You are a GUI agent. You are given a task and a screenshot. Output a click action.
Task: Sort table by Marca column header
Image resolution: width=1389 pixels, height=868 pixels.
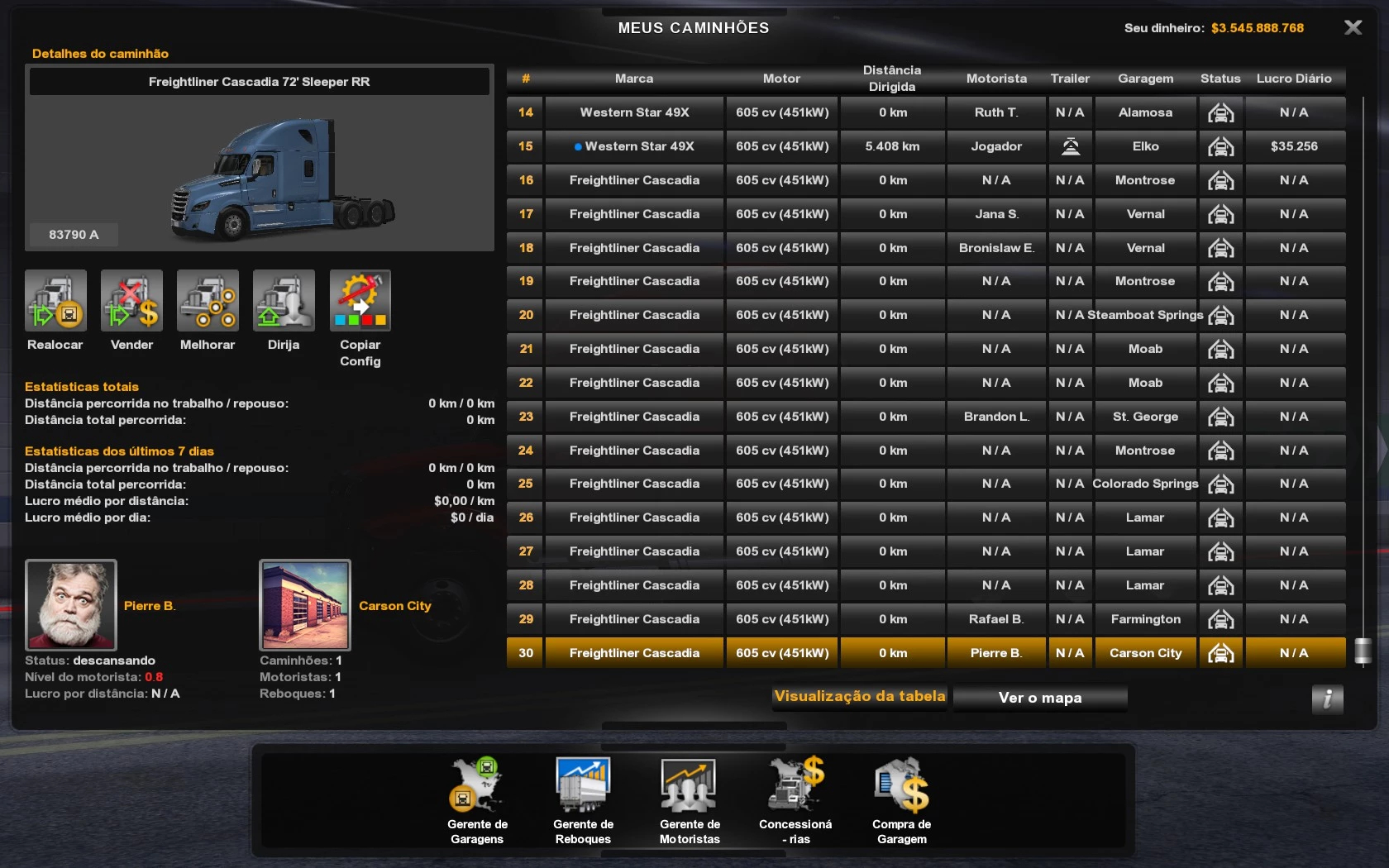click(x=633, y=79)
